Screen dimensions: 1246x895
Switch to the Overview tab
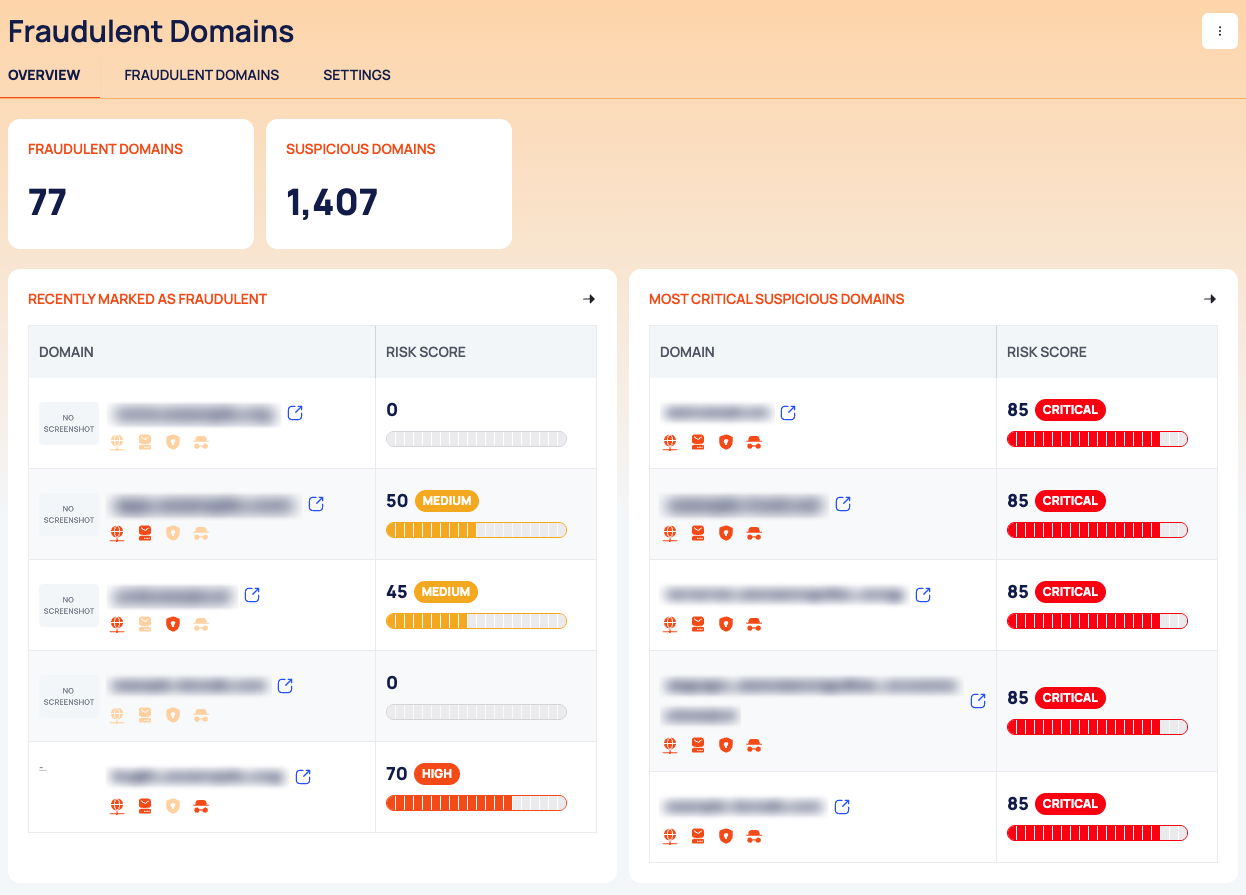[44, 75]
